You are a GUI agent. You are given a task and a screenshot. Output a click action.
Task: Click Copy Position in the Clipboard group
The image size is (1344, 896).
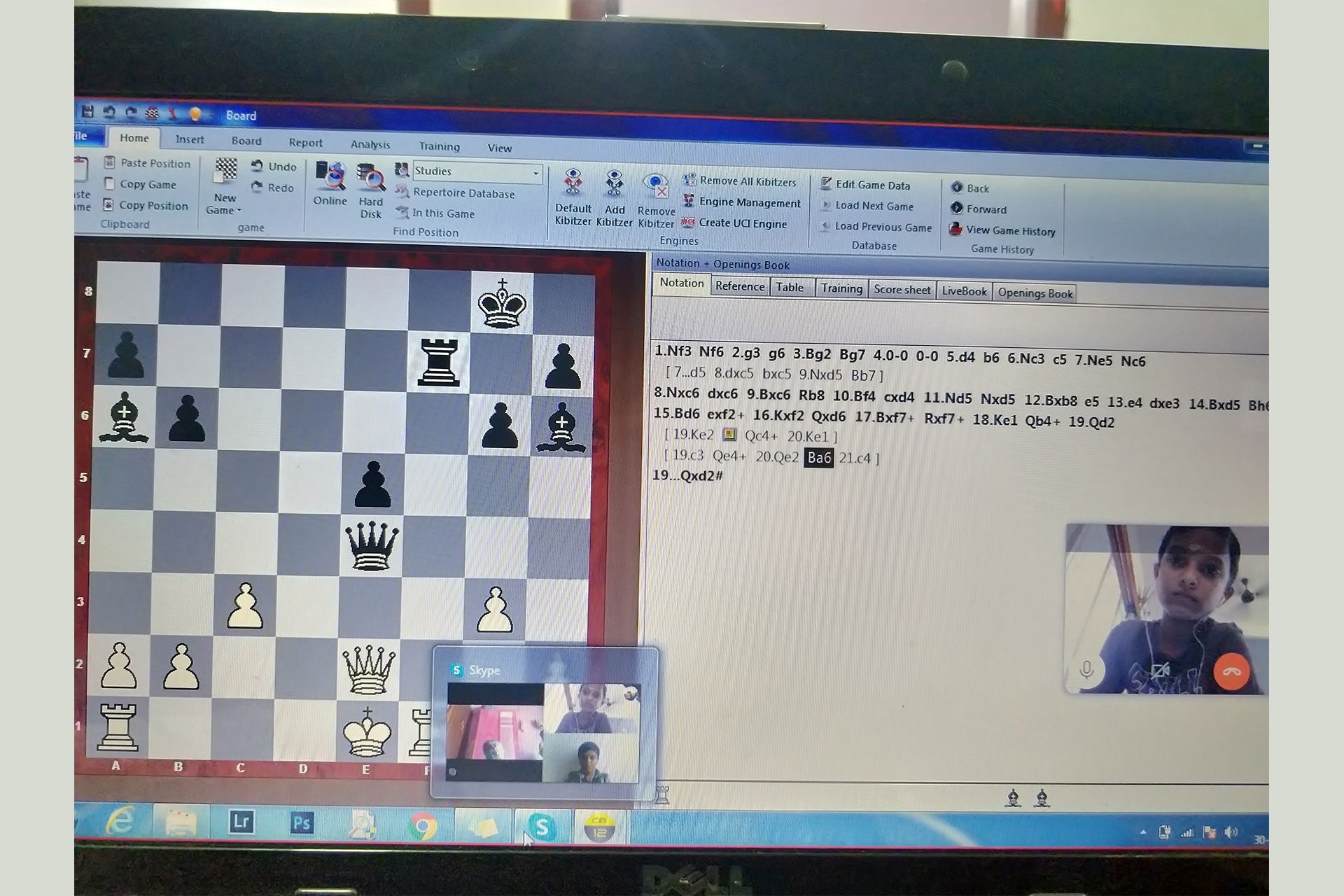(x=153, y=206)
